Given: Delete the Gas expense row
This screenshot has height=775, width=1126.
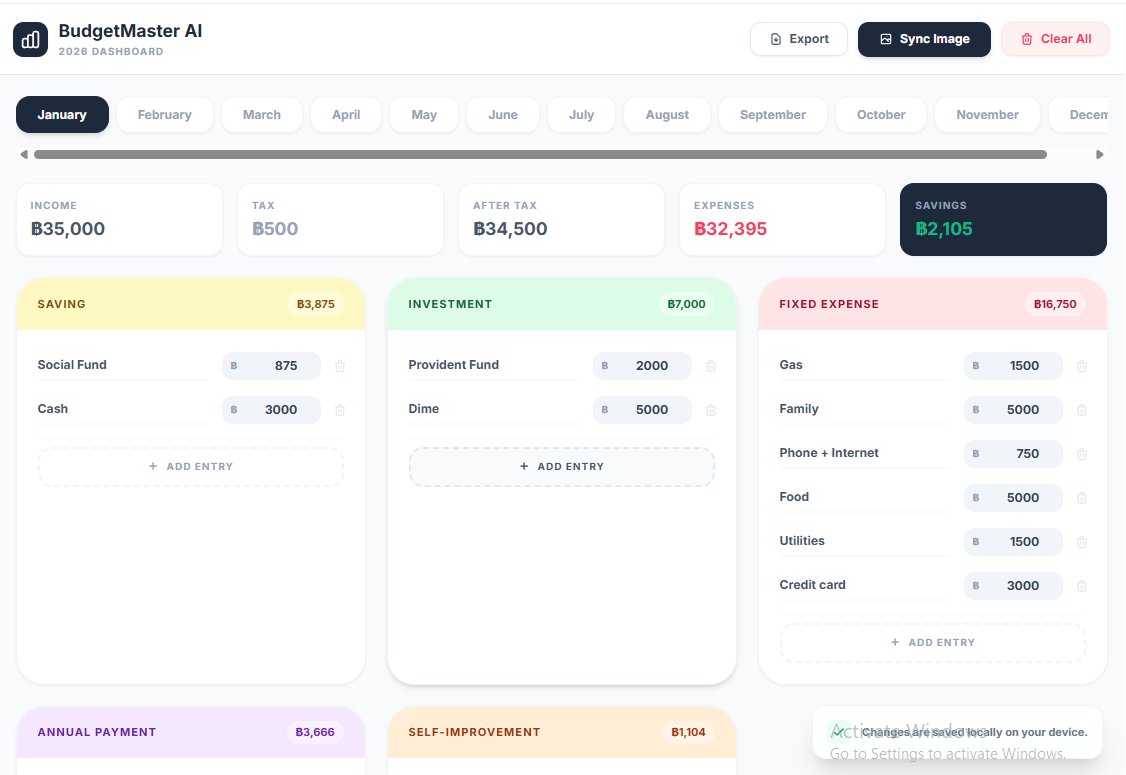Looking at the screenshot, I should [x=1082, y=366].
